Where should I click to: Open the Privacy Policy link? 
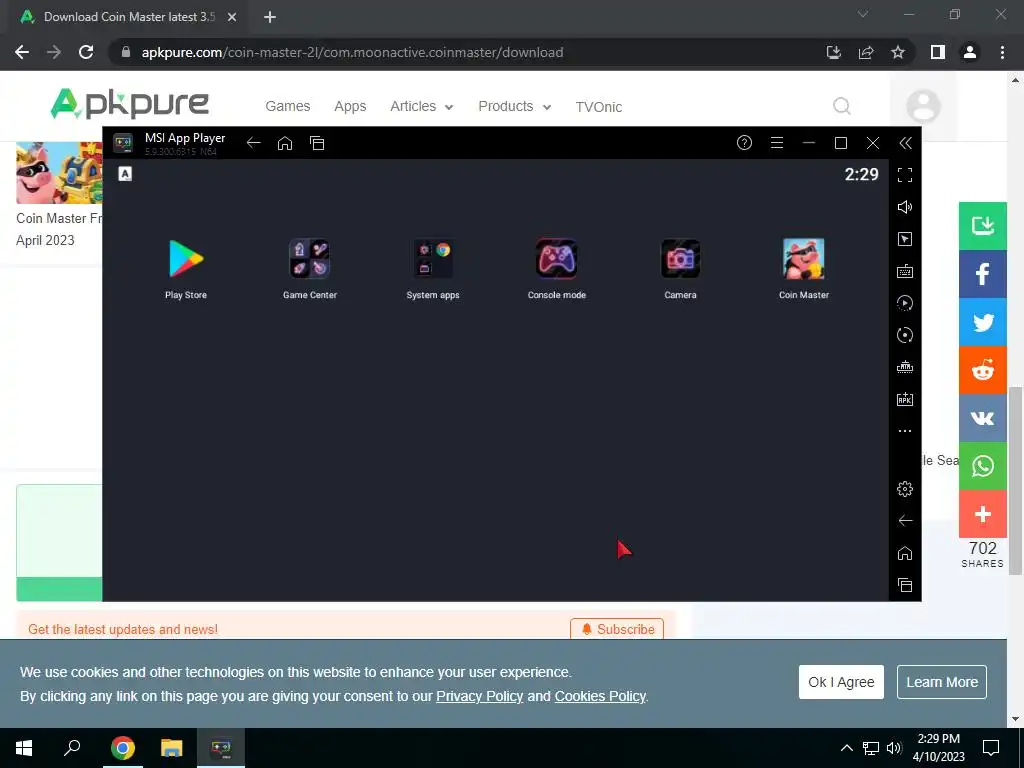(x=479, y=696)
